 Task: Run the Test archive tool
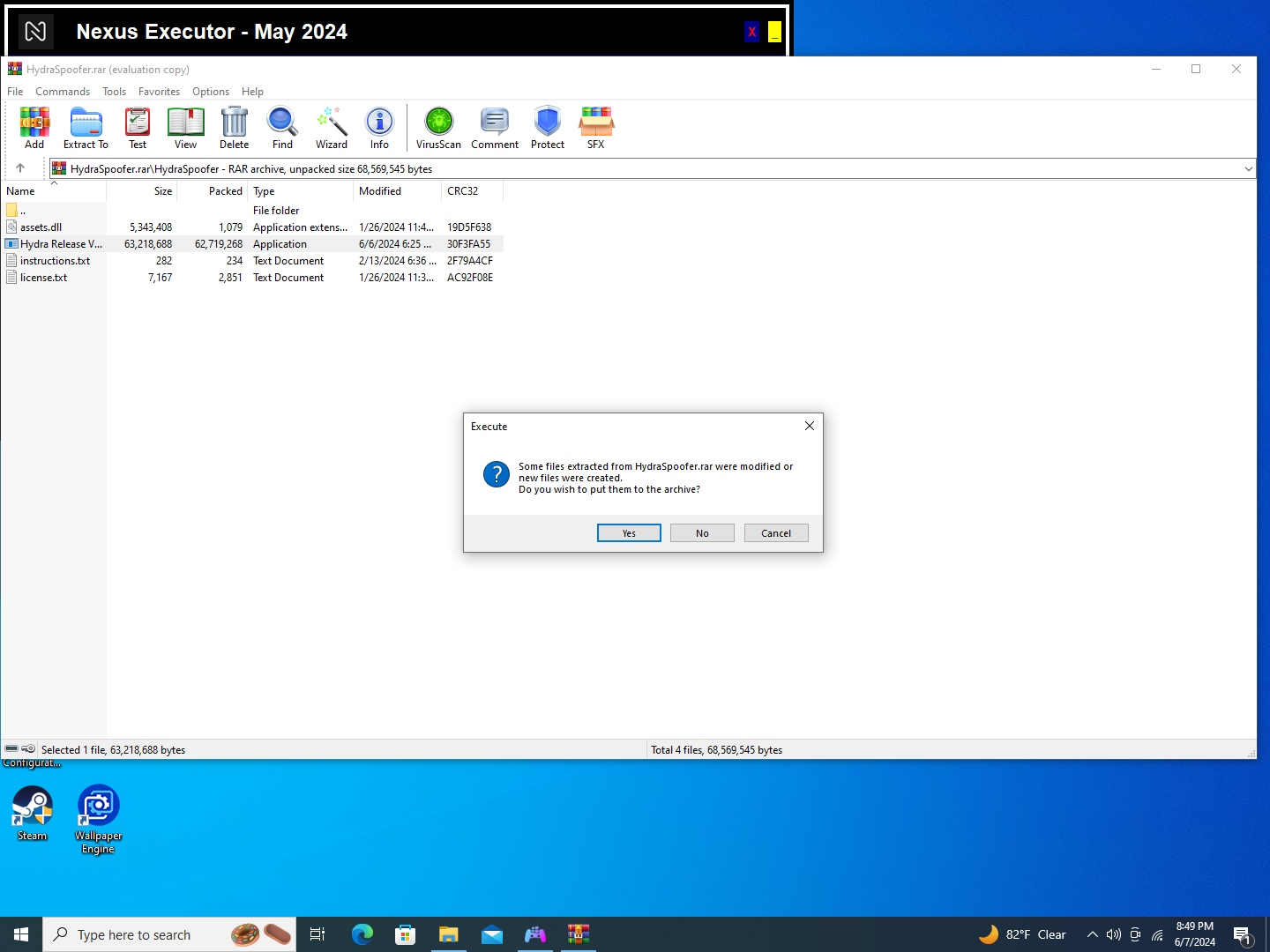[138, 128]
